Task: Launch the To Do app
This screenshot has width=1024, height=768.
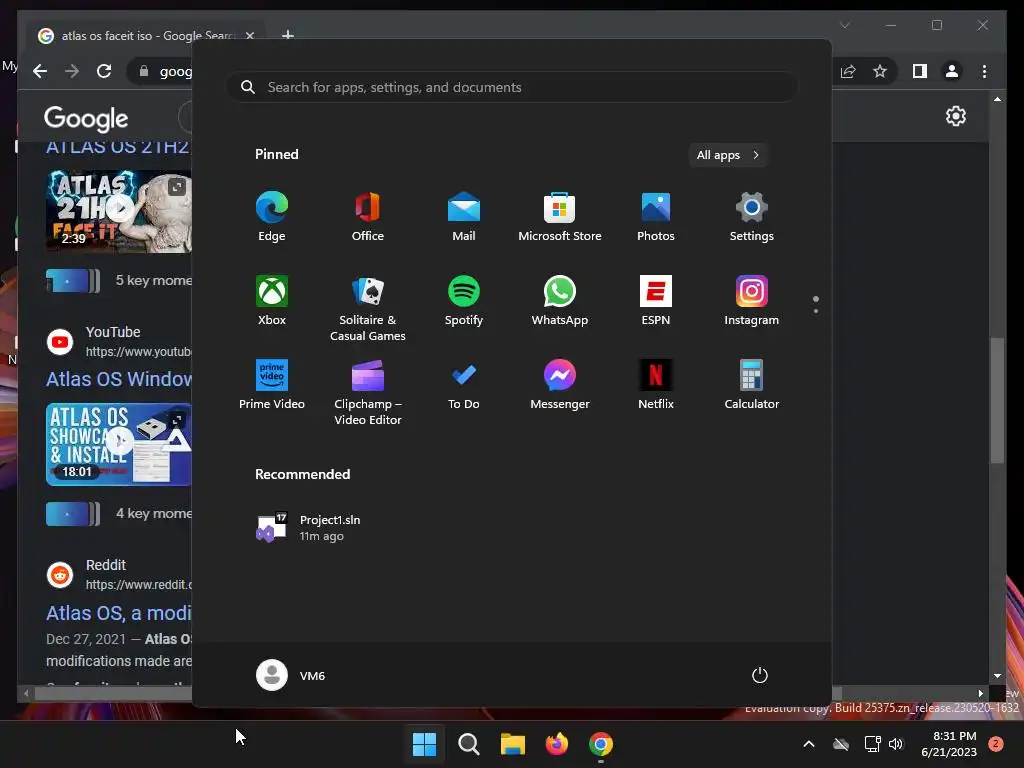Action: click(464, 385)
